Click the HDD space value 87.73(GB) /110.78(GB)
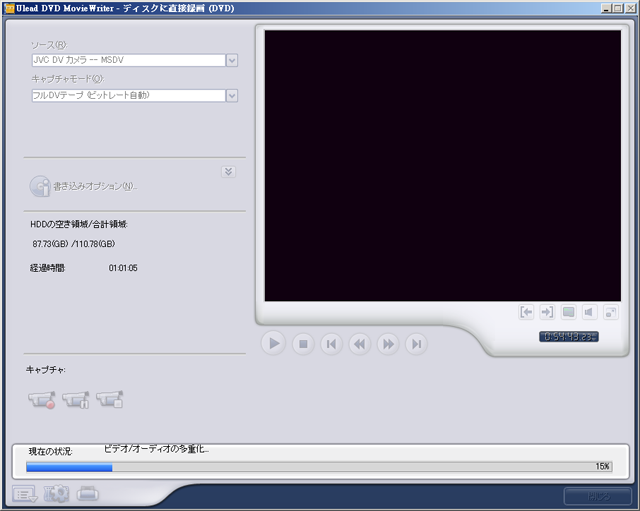640x511 pixels. [x=74, y=244]
